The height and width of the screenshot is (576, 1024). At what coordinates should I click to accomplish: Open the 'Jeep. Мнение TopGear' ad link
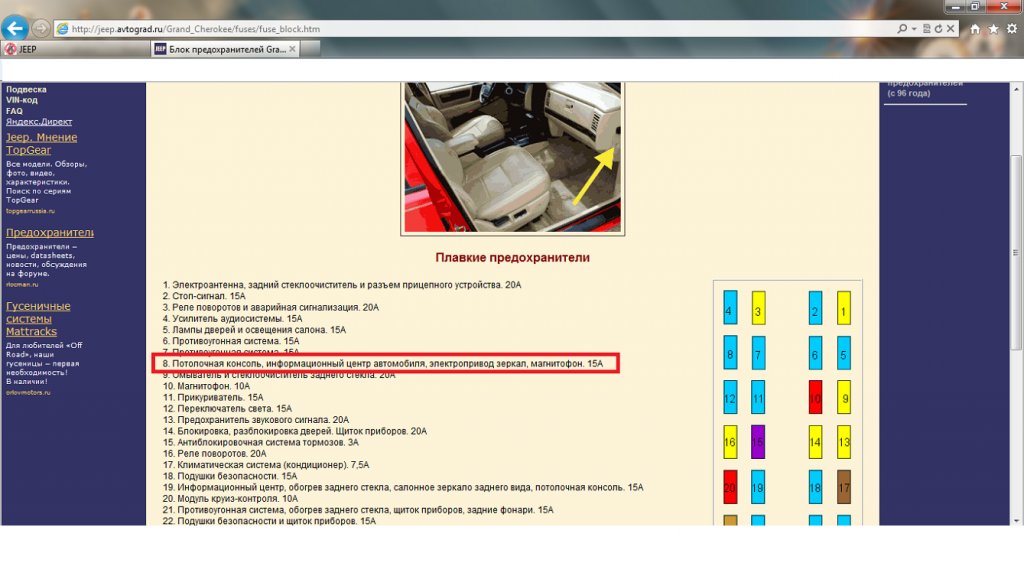tap(41, 144)
